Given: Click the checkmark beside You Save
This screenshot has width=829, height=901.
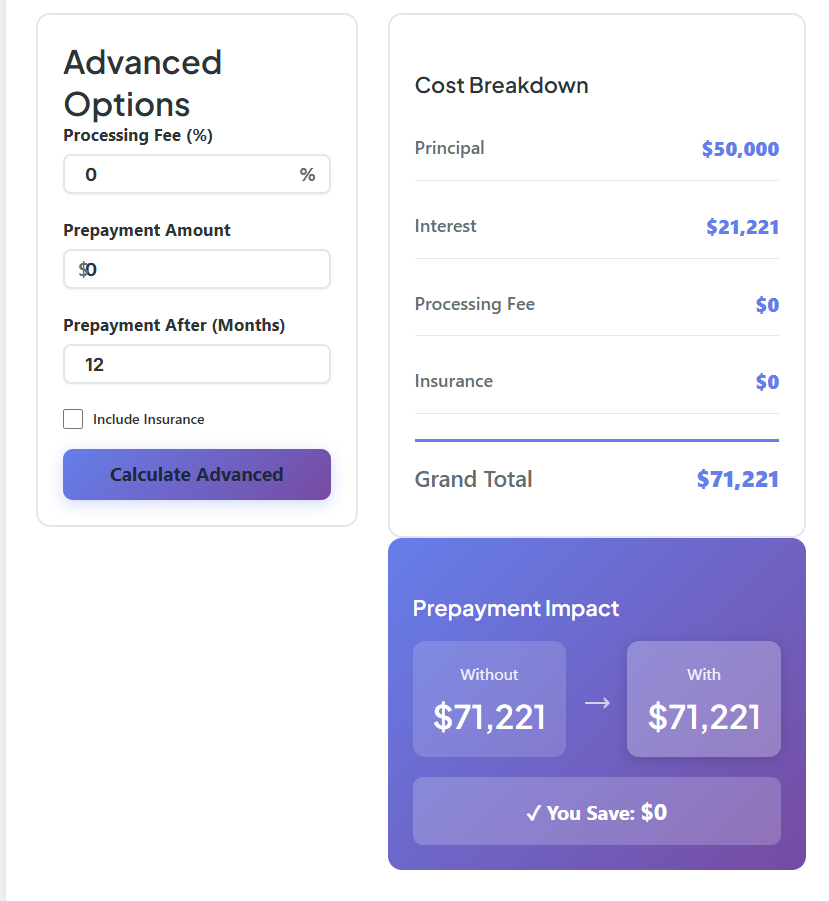Looking at the screenshot, I should click(534, 813).
